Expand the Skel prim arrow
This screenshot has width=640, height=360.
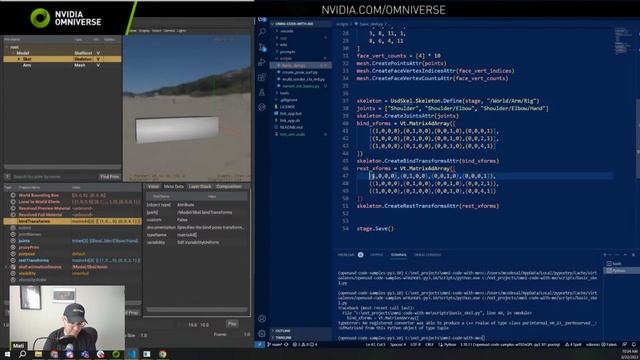coord(18,59)
